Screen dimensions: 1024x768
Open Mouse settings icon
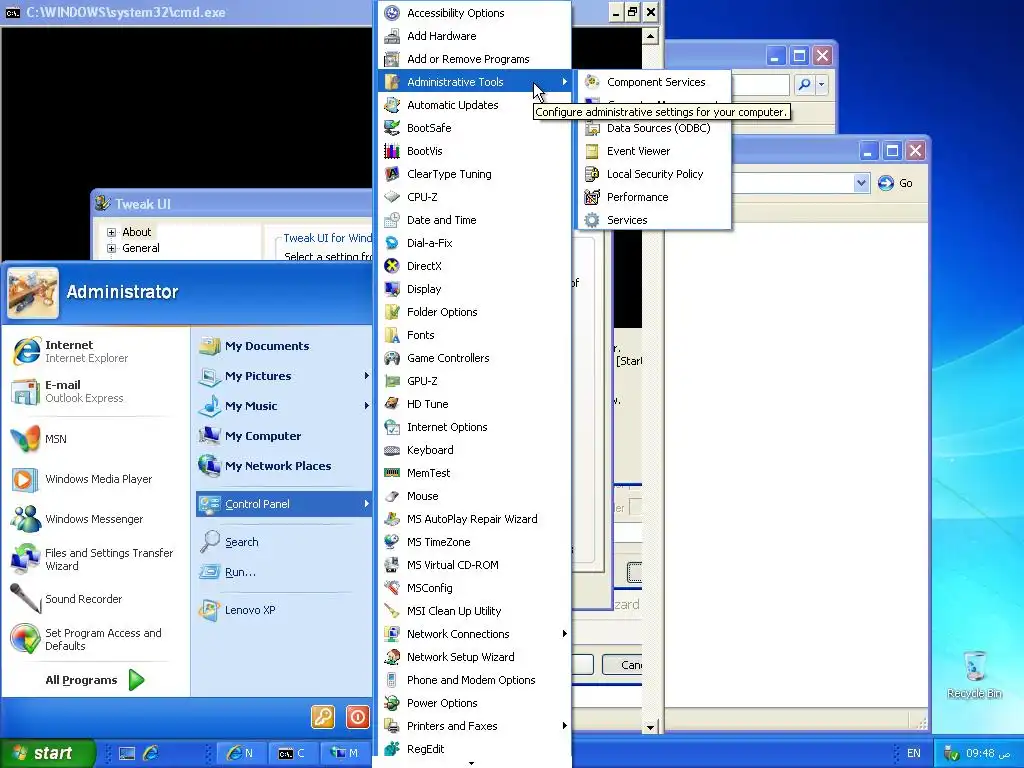(392, 496)
